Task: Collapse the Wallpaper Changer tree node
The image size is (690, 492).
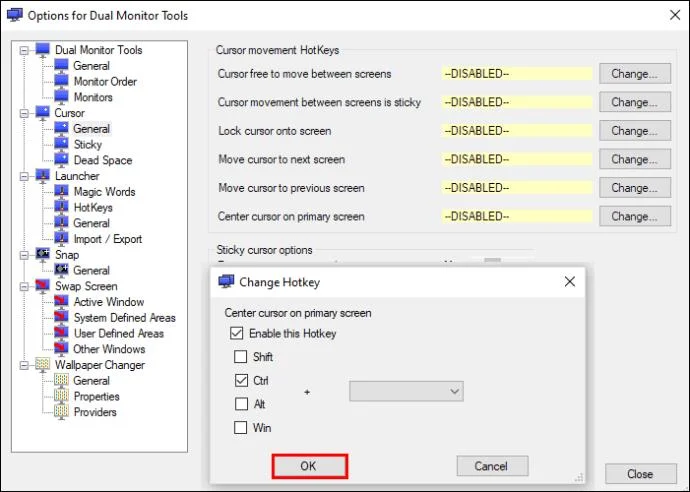Action: pos(24,365)
